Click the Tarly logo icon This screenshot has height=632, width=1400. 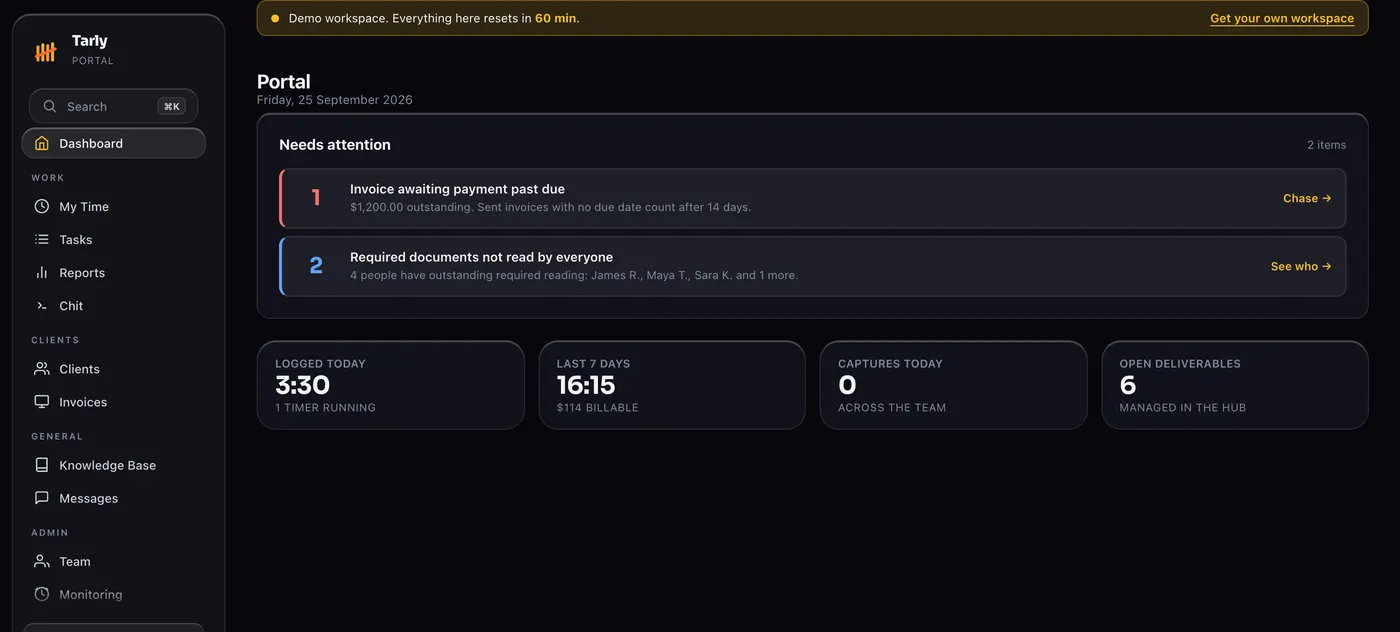[x=45, y=51]
